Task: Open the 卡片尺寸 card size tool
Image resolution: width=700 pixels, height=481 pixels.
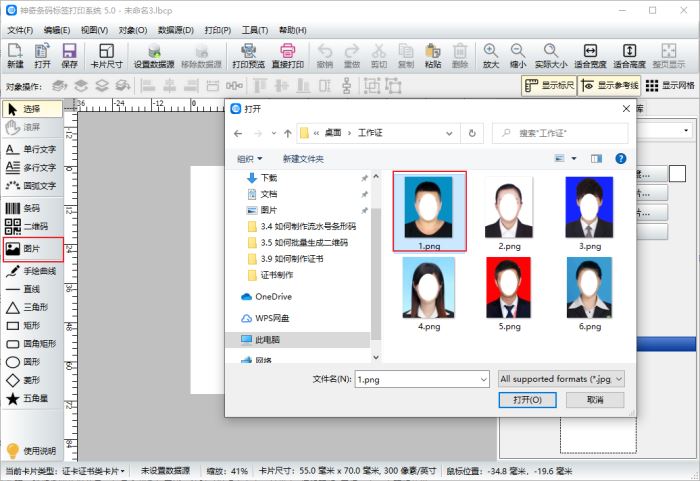Action: tap(106, 55)
